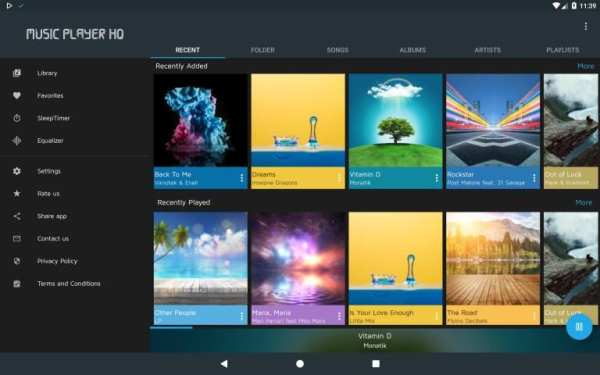Switch to the ALBUMS tab
600x375 pixels.
pos(412,50)
